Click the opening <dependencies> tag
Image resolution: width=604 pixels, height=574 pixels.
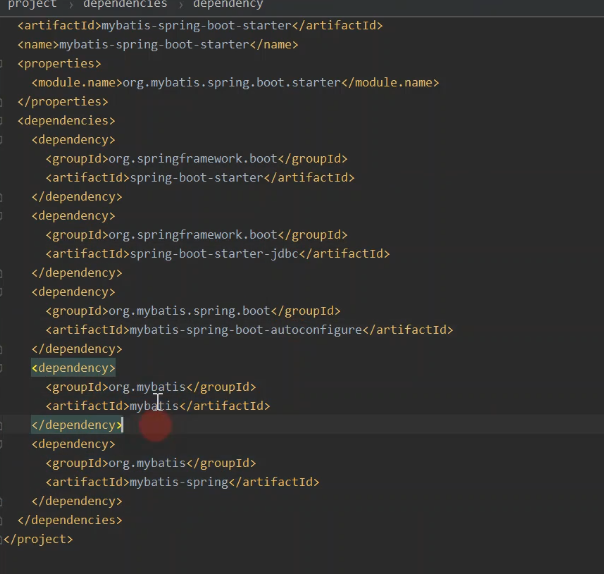tap(66, 121)
